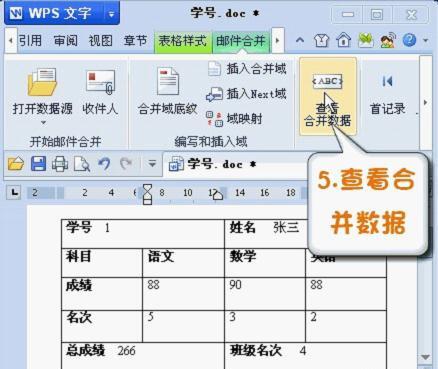Open the skin (shirt) icon
Viewport: 438px width, 369px height.
point(321,40)
